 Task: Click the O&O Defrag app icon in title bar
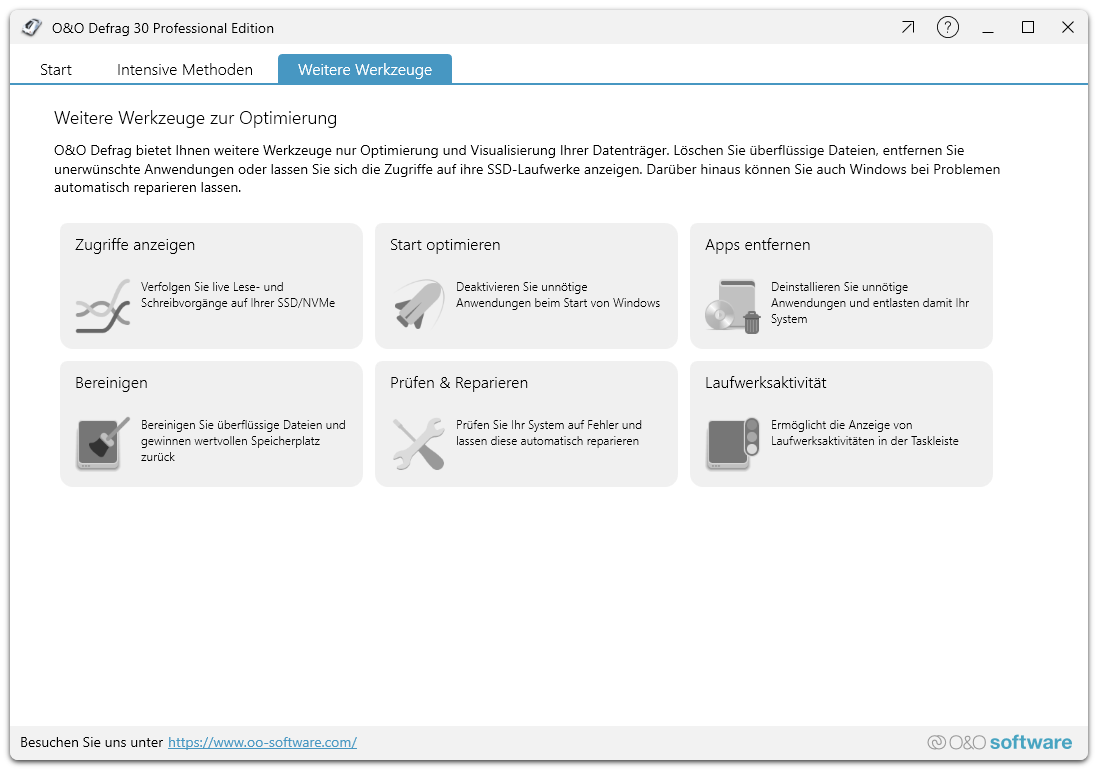(x=32, y=28)
